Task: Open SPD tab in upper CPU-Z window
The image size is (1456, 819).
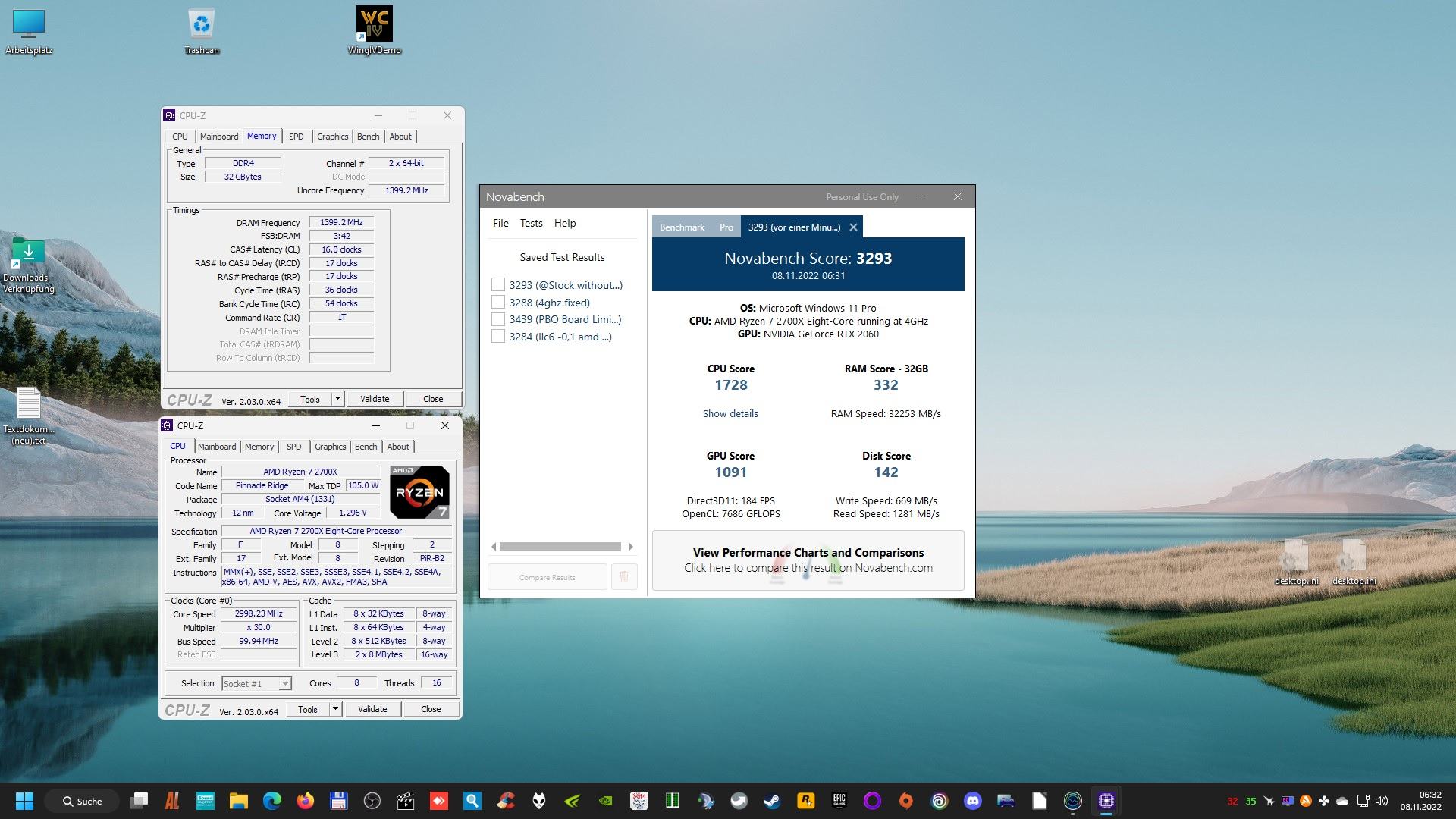Action: click(296, 136)
